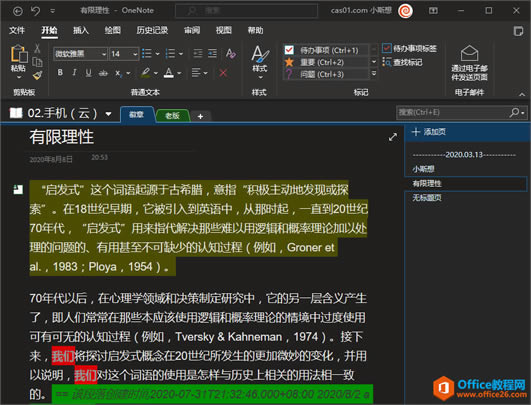Select the 待办事项 (Ctrl+1) tag
Image resolution: width=531 pixels, height=405 pixels.
(x=326, y=50)
